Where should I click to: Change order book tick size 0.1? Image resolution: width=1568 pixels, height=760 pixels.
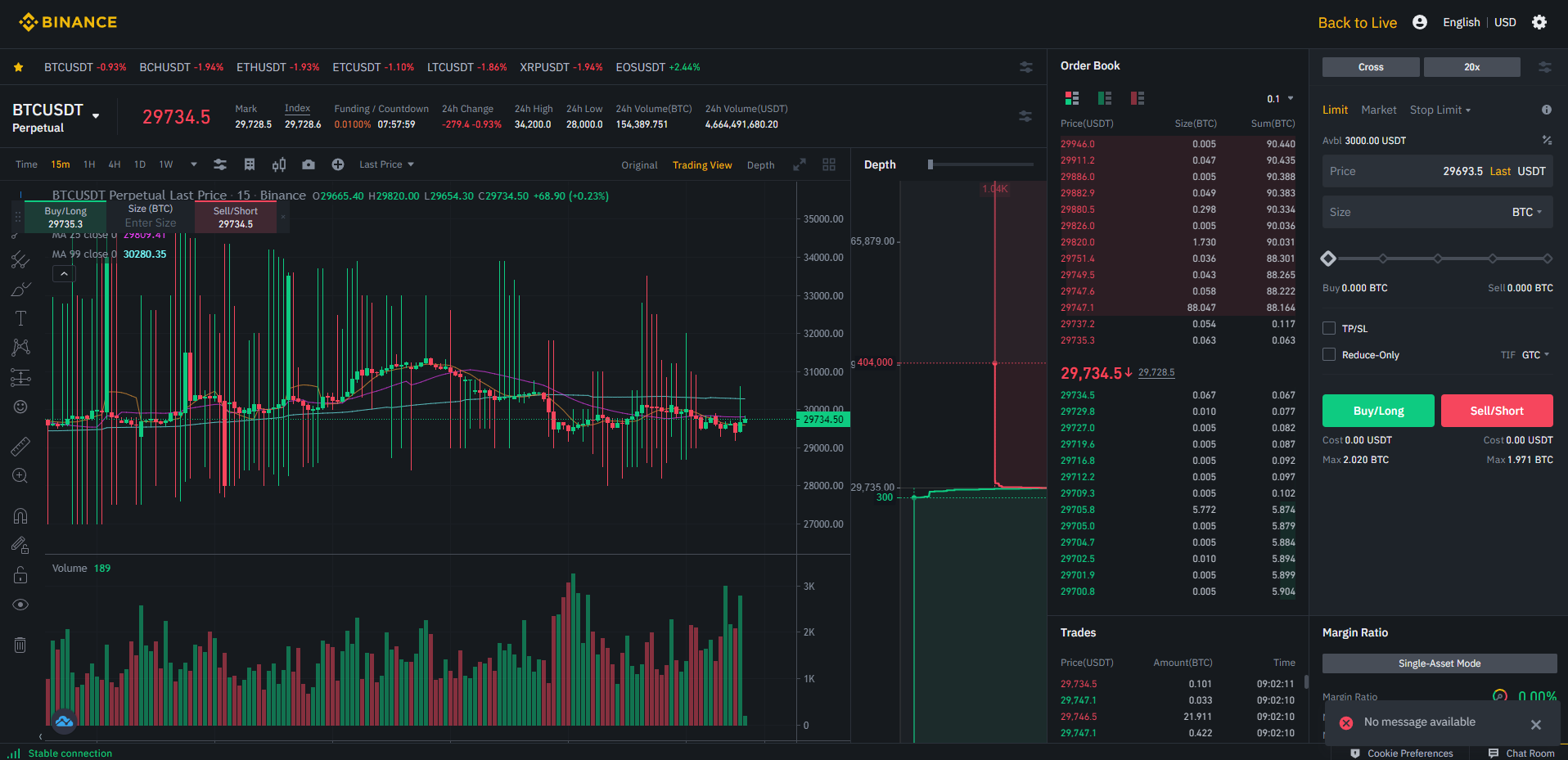point(1281,99)
